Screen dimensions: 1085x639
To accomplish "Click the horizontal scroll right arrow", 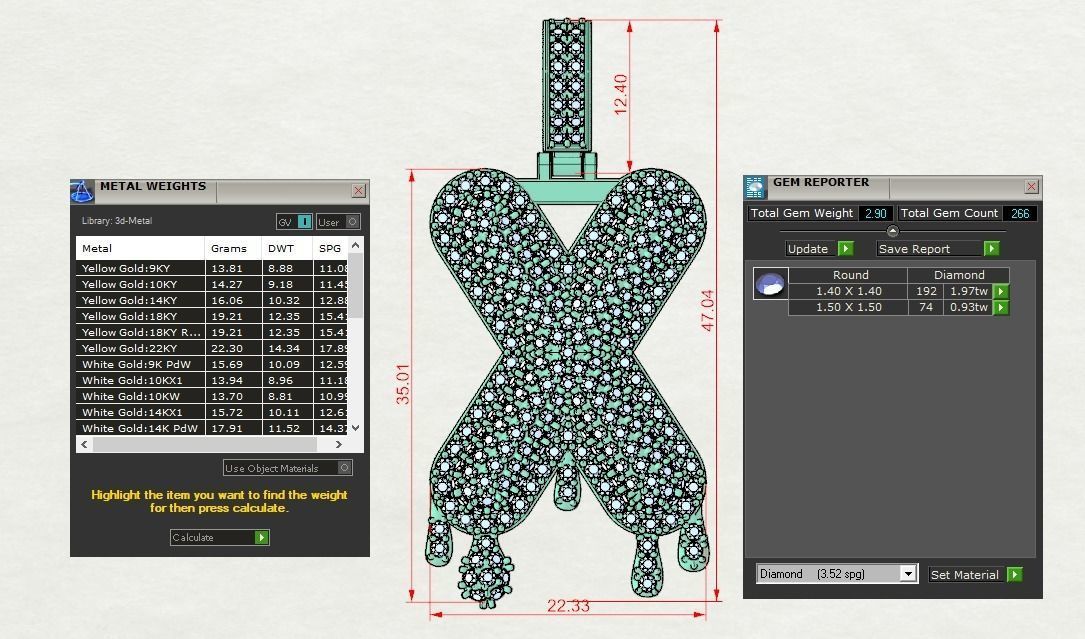I will click(x=338, y=444).
